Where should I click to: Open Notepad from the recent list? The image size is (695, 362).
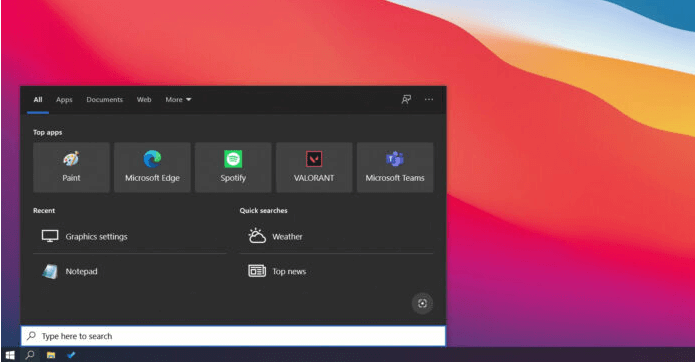point(130,271)
